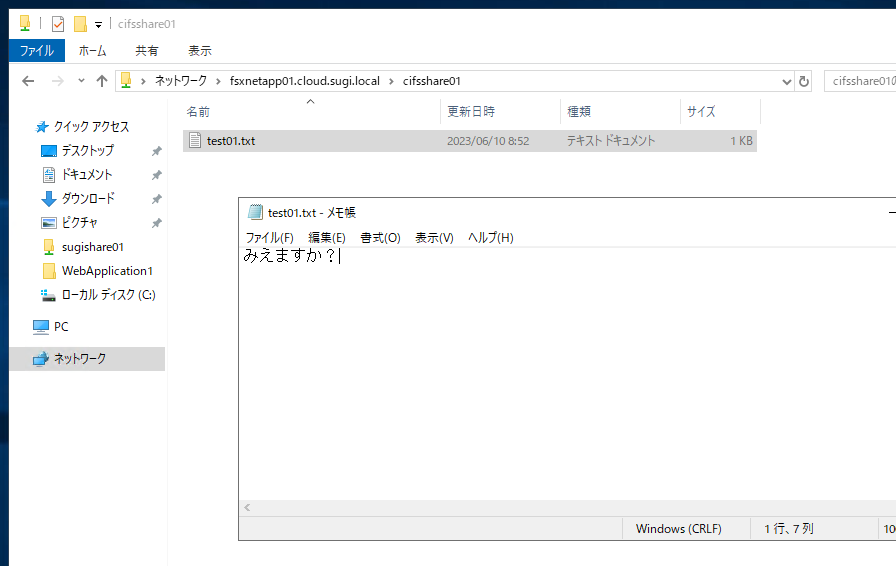The image size is (896, 566).
Task: Open Notepad ヘルプ(H) menu
Action: [491, 238]
